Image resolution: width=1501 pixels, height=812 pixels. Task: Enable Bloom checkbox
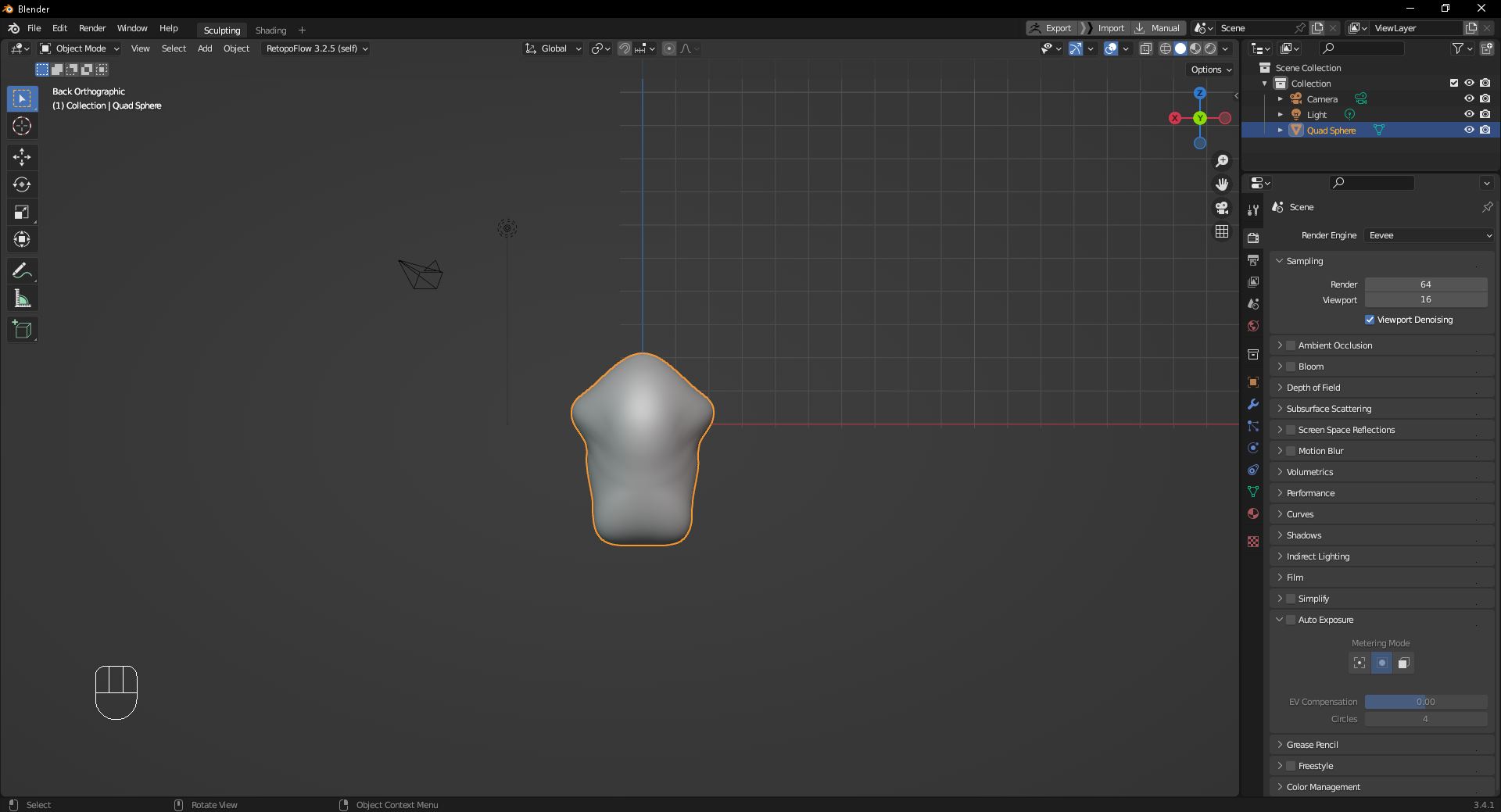click(x=1291, y=367)
